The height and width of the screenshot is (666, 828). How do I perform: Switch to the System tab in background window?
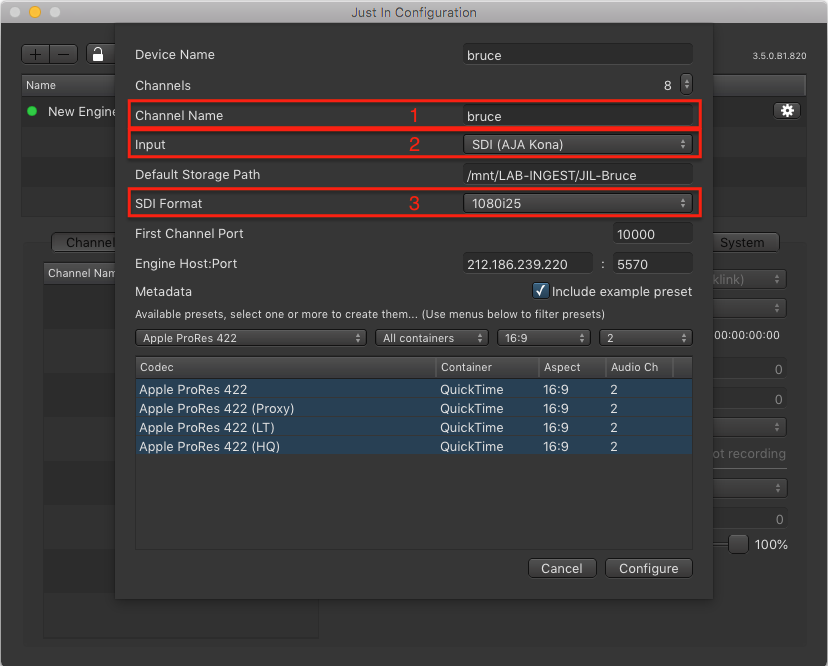click(746, 242)
